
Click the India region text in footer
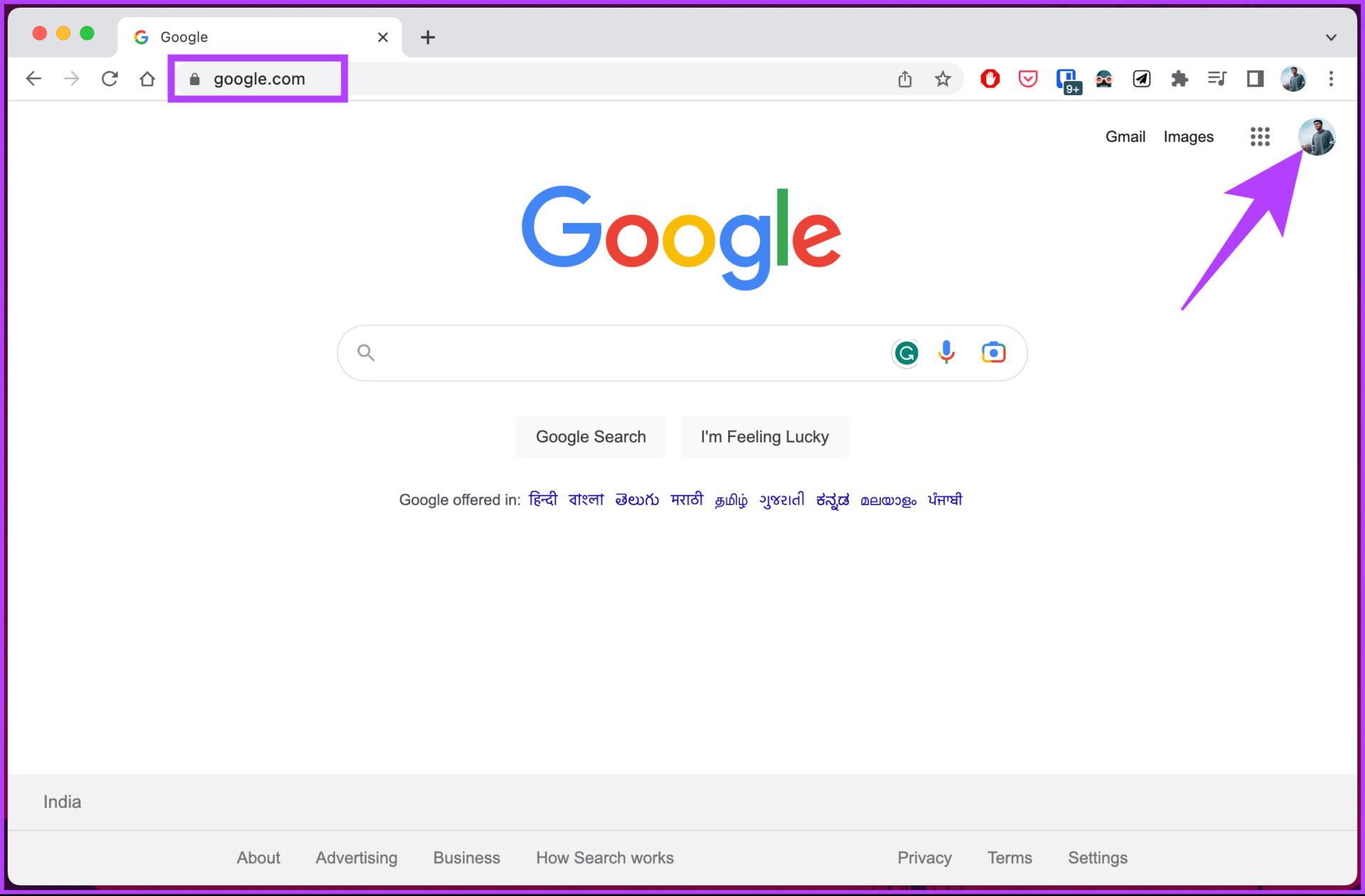tap(63, 801)
